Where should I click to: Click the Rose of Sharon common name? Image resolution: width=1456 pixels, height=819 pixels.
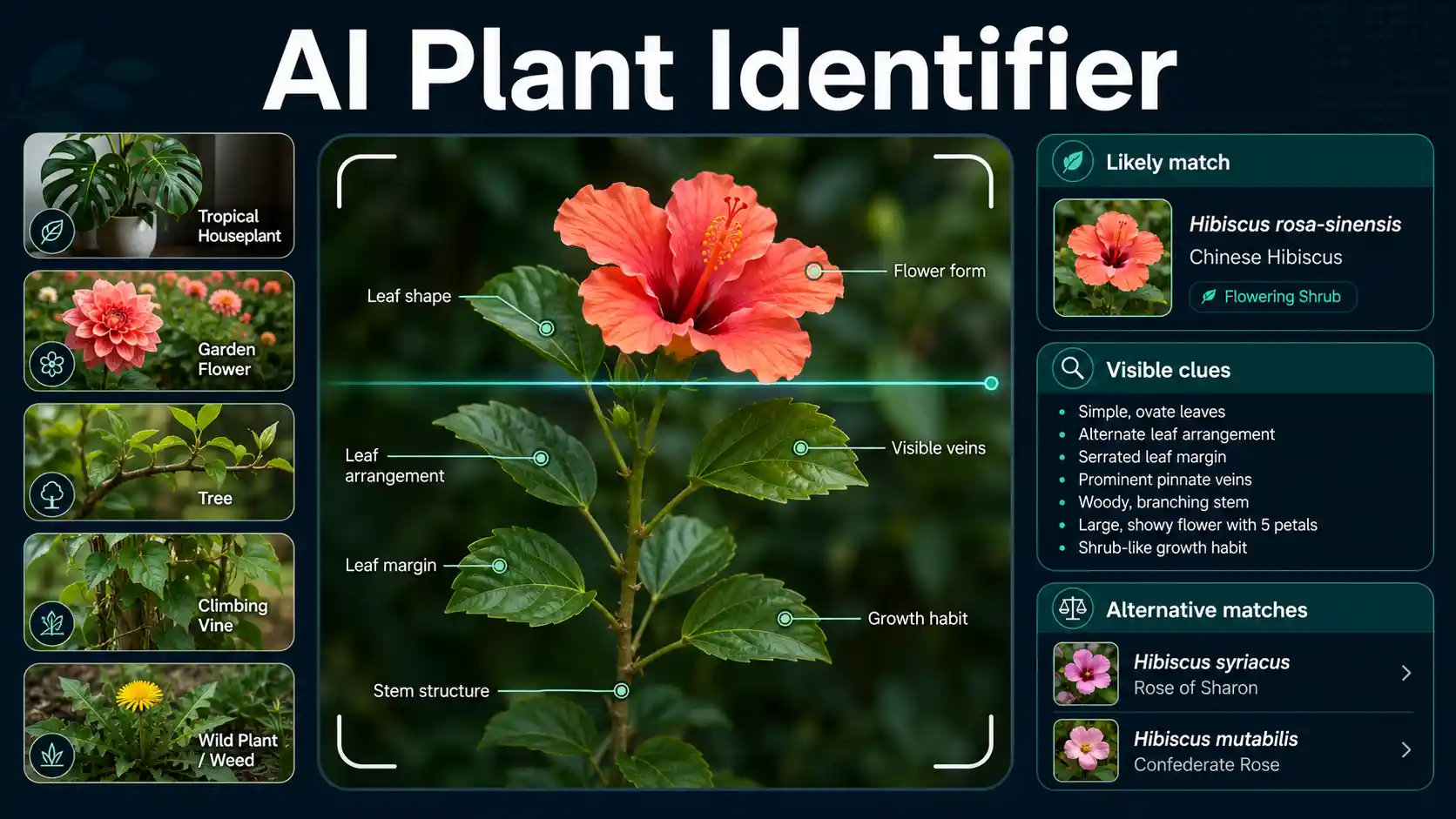point(1195,688)
